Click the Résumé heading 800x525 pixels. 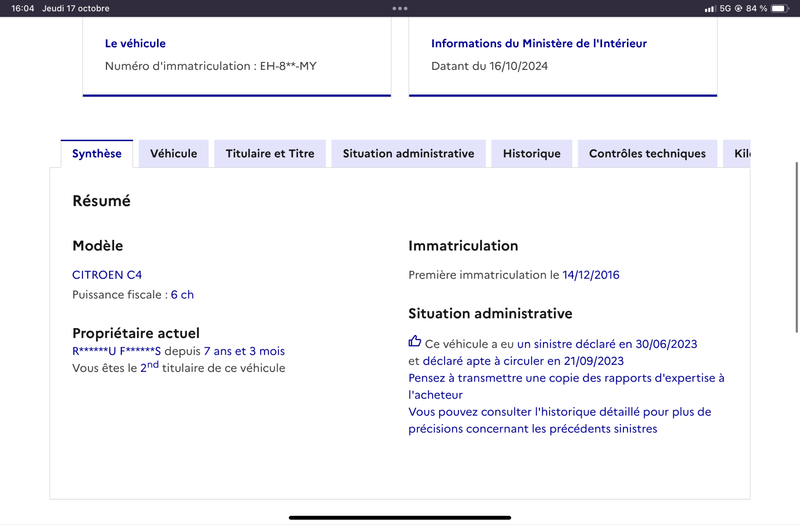pyautogui.click(x=102, y=201)
